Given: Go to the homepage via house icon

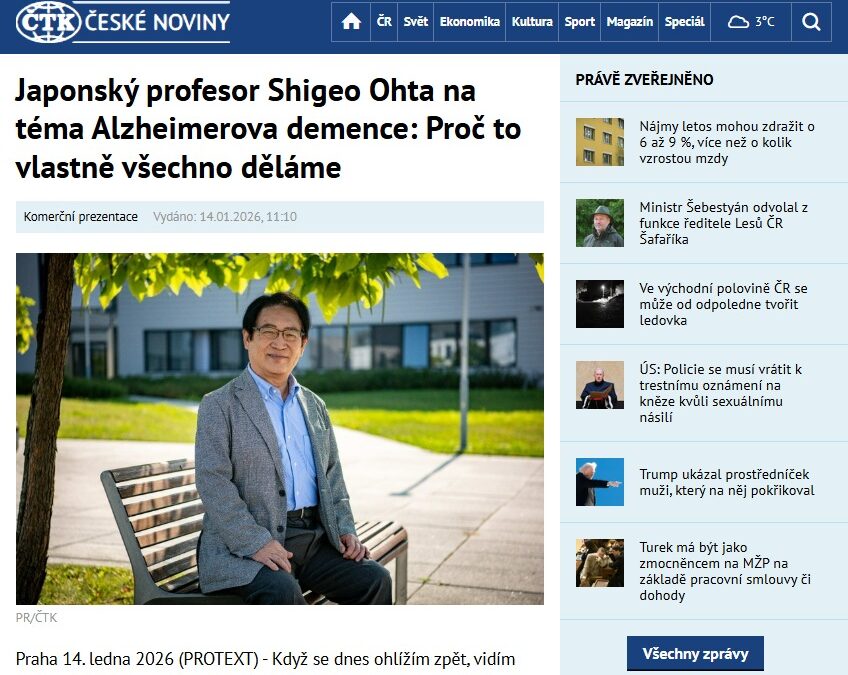Looking at the screenshot, I should click(x=351, y=22).
